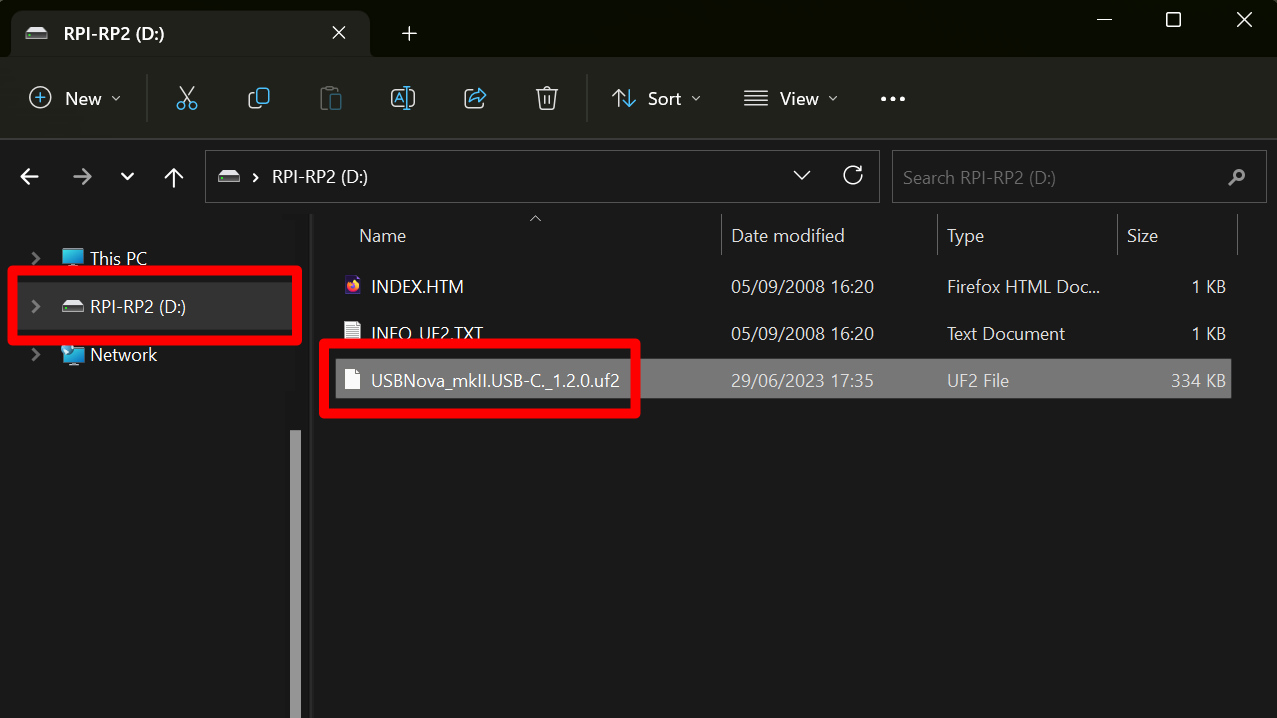Click the Cut scissors icon
The width and height of the screenshot is (1277, 718).
pyautogui.click(x=186, y=98)
